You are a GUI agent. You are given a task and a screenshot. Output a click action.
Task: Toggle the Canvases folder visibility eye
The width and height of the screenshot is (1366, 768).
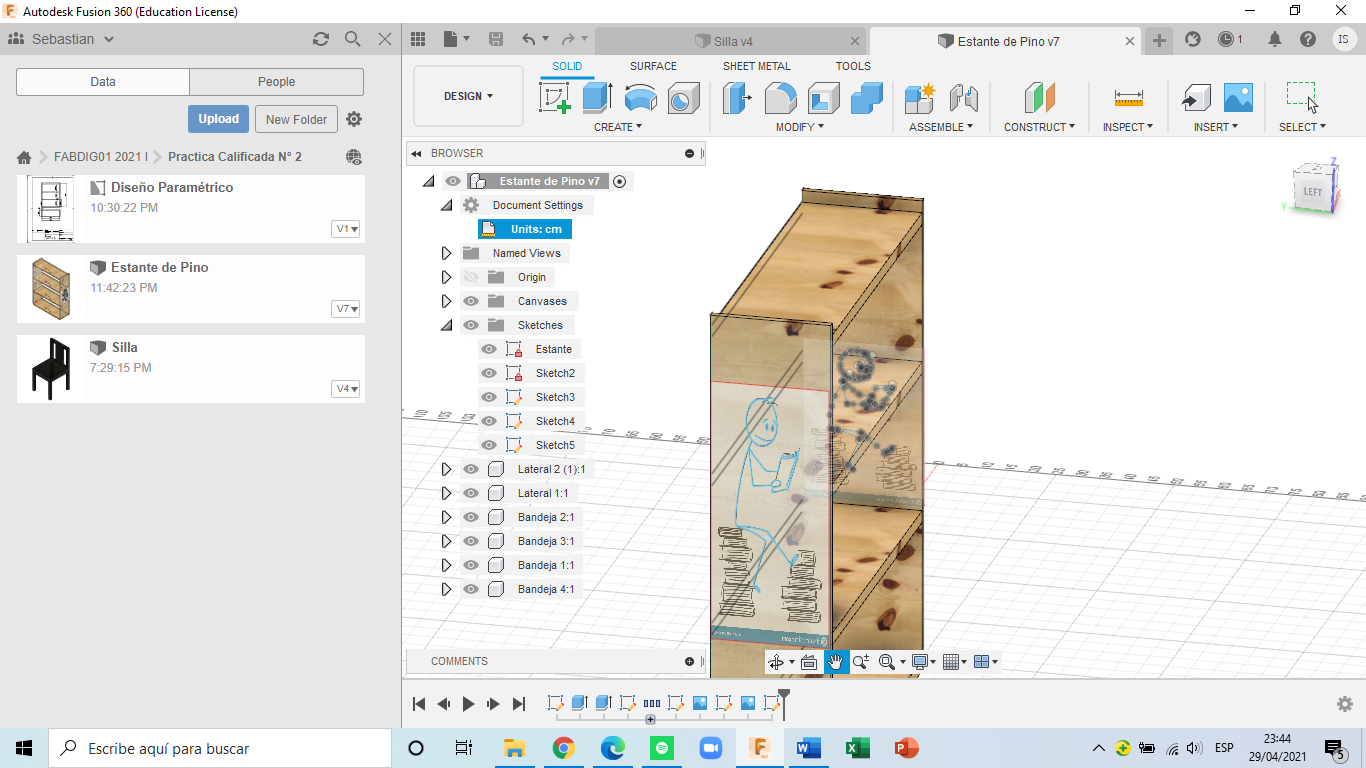tap(471, 301)
